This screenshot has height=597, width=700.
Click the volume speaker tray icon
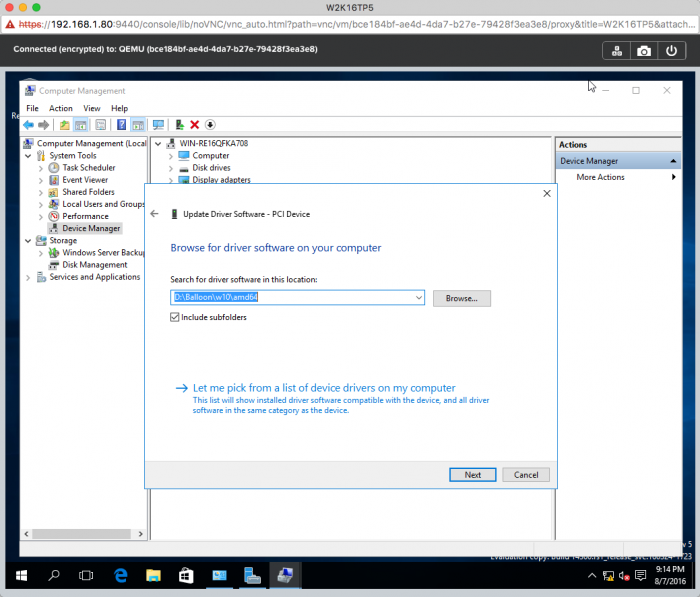click(x=624, y=576)
